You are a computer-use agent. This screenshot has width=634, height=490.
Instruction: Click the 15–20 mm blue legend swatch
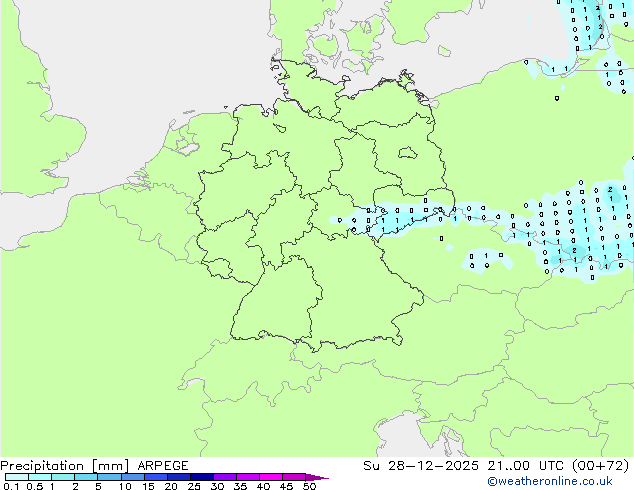pos(156,477)
